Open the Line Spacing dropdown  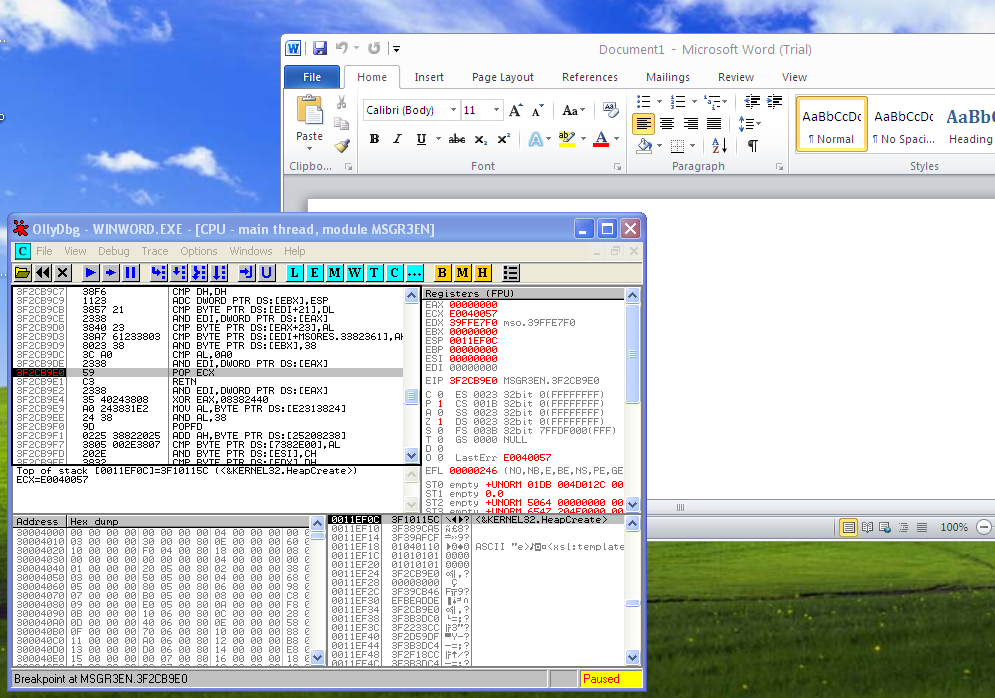(749, 124)
